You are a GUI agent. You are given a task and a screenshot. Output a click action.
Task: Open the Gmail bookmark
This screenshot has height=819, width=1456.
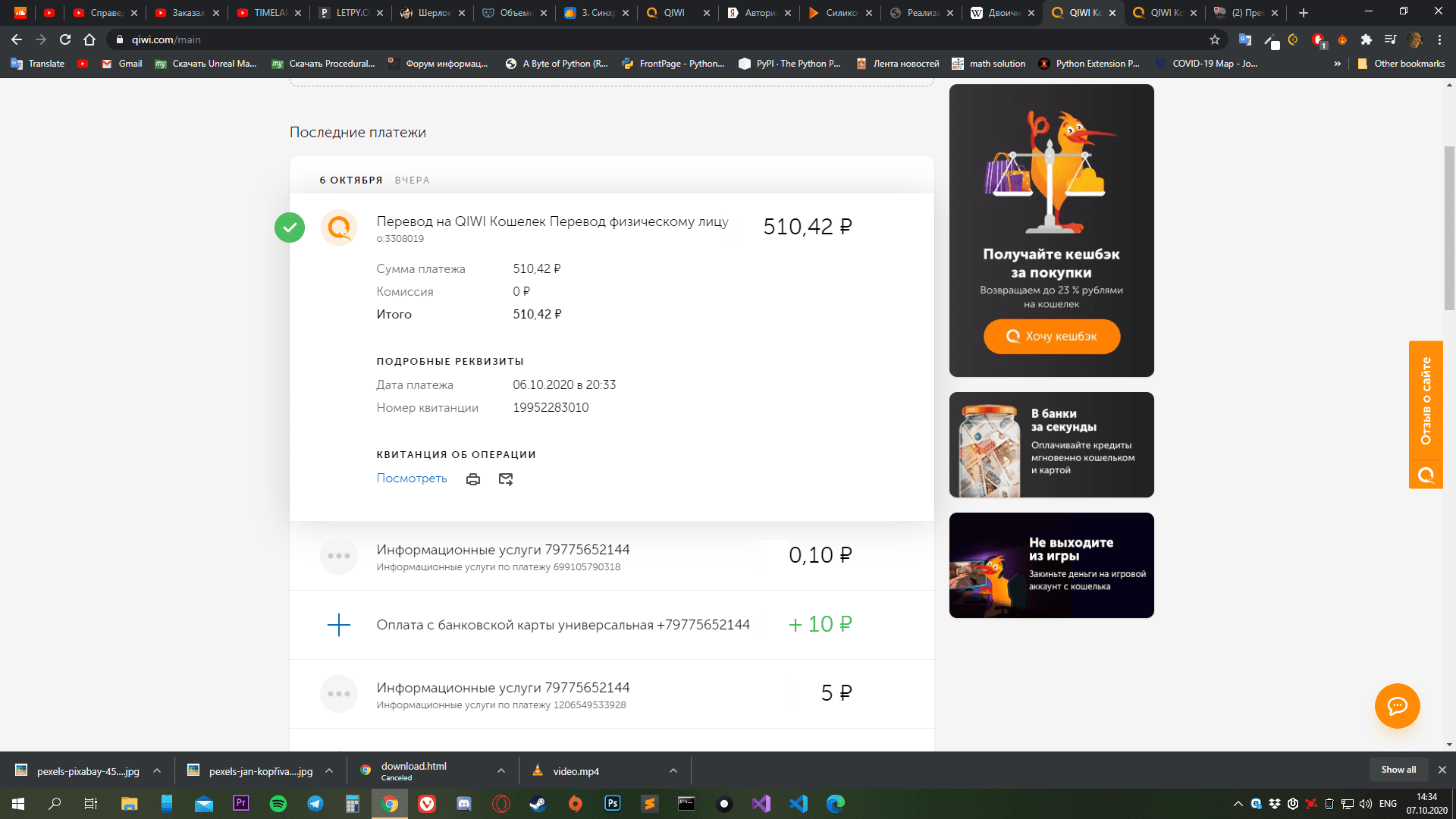click(x=122, y=64)
